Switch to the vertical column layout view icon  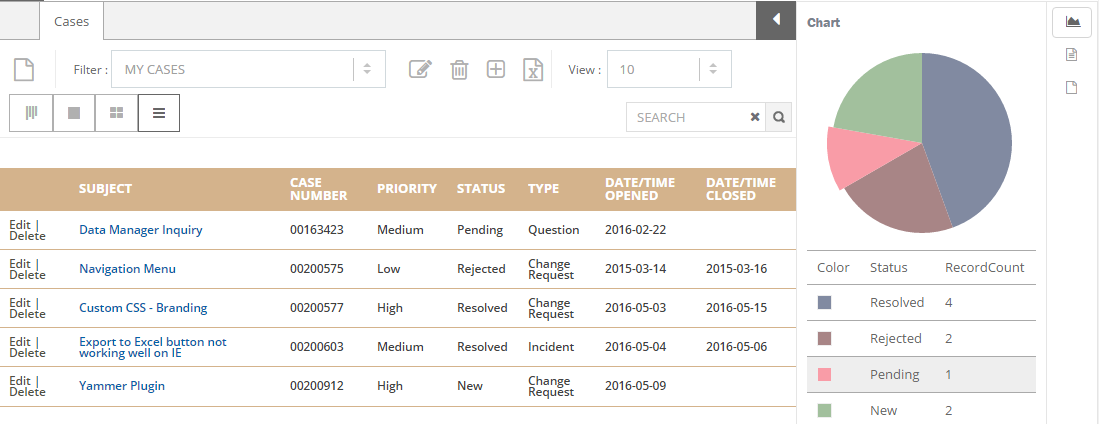tap(32, 113)
